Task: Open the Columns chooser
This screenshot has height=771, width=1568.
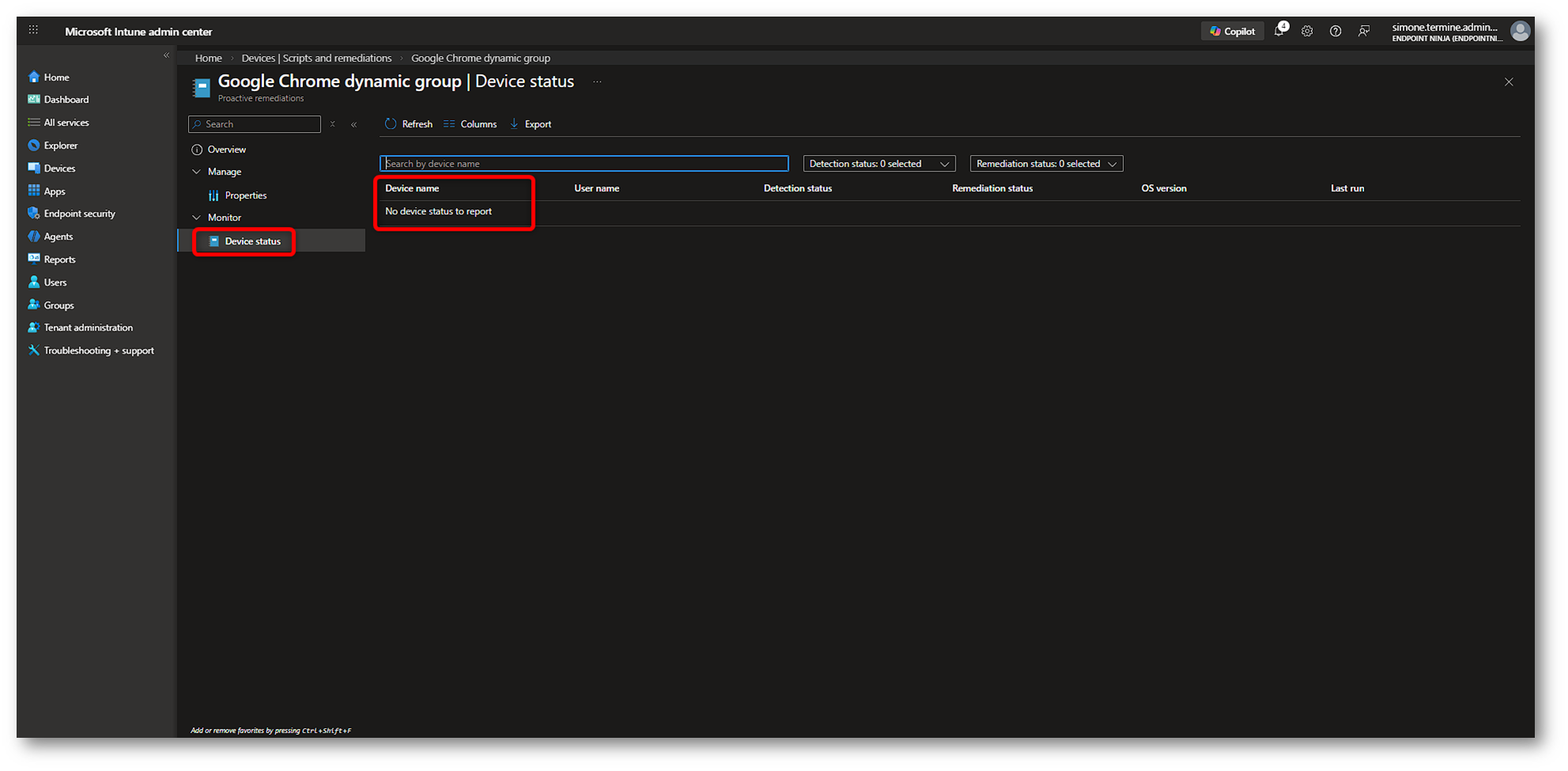Action: pos(470,124)
